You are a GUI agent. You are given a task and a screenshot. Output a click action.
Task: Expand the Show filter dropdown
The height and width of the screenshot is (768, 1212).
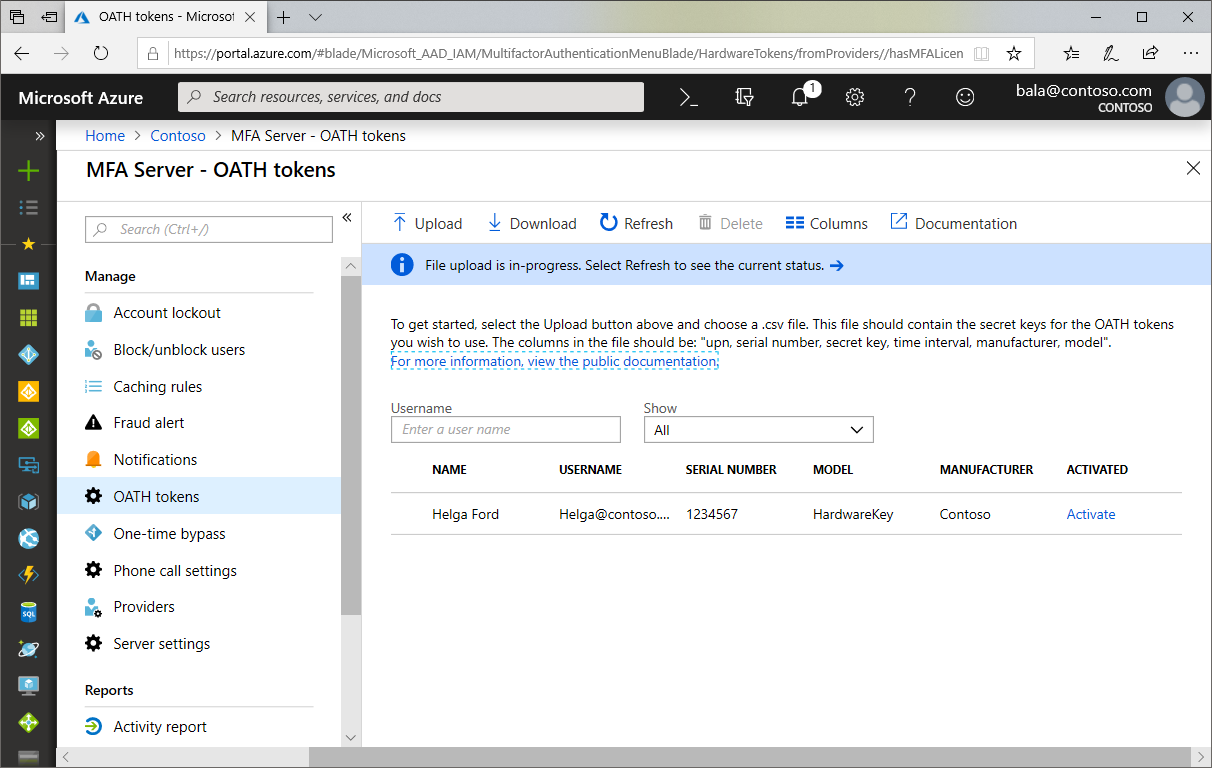tap(758, 430)
